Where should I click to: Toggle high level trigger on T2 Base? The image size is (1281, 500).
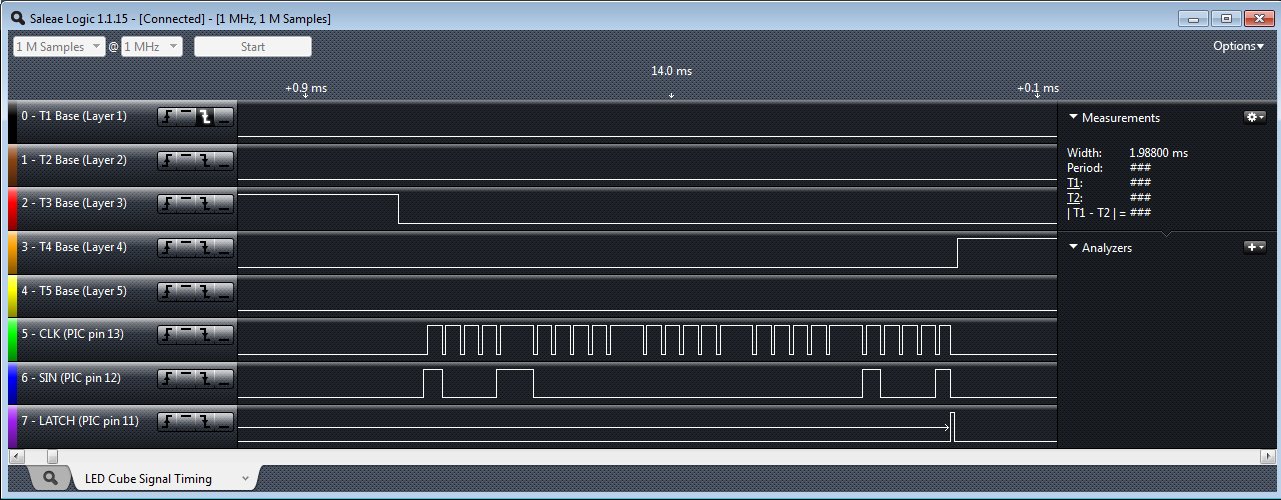click(186, 160)
